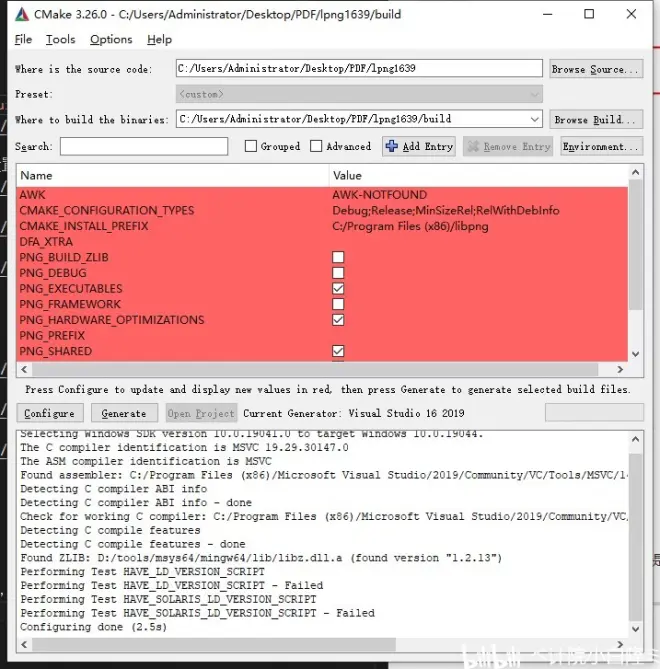Click the HAVE_SOLARIS_LD_VERSION_SCRIPT - Failed log line
The height and width of the screenshot is (669, 660).
pyautogui.click(x=198, y=613)
